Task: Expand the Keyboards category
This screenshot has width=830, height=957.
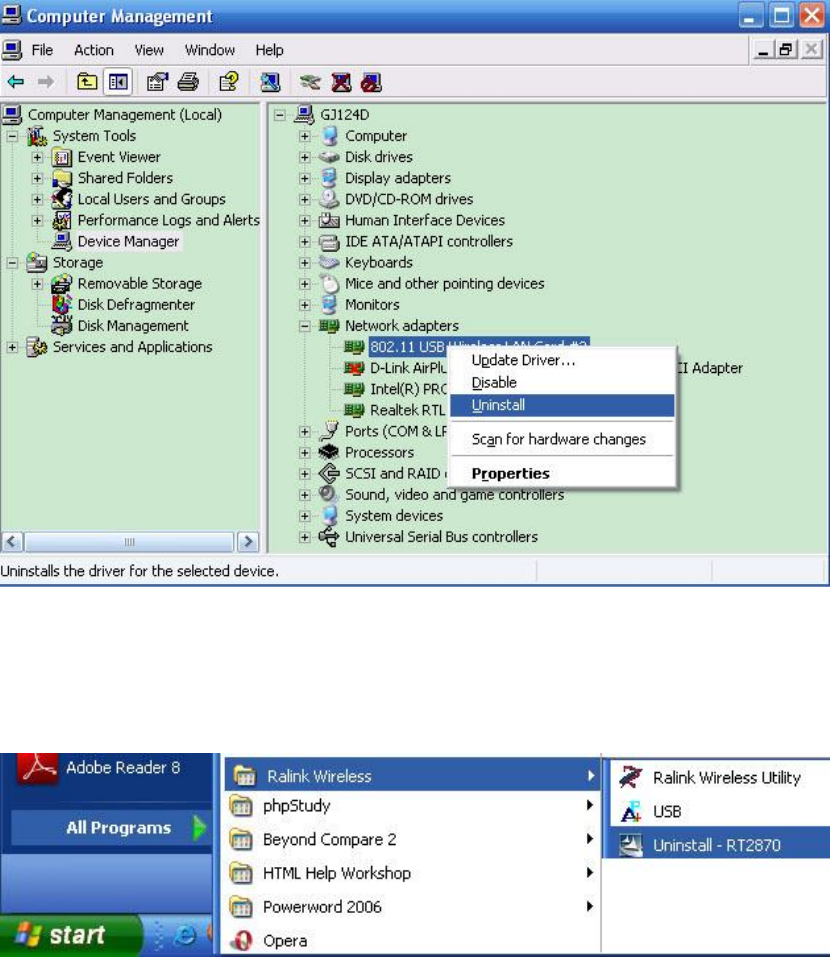Action: (x=305, y=263)
